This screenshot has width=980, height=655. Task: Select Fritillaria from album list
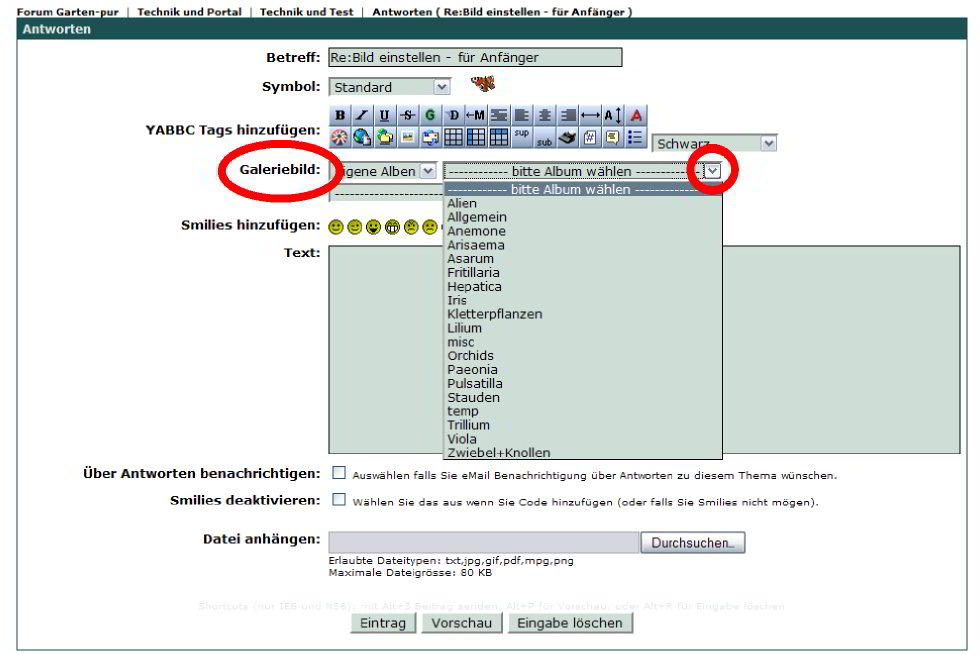click(474, 272)
